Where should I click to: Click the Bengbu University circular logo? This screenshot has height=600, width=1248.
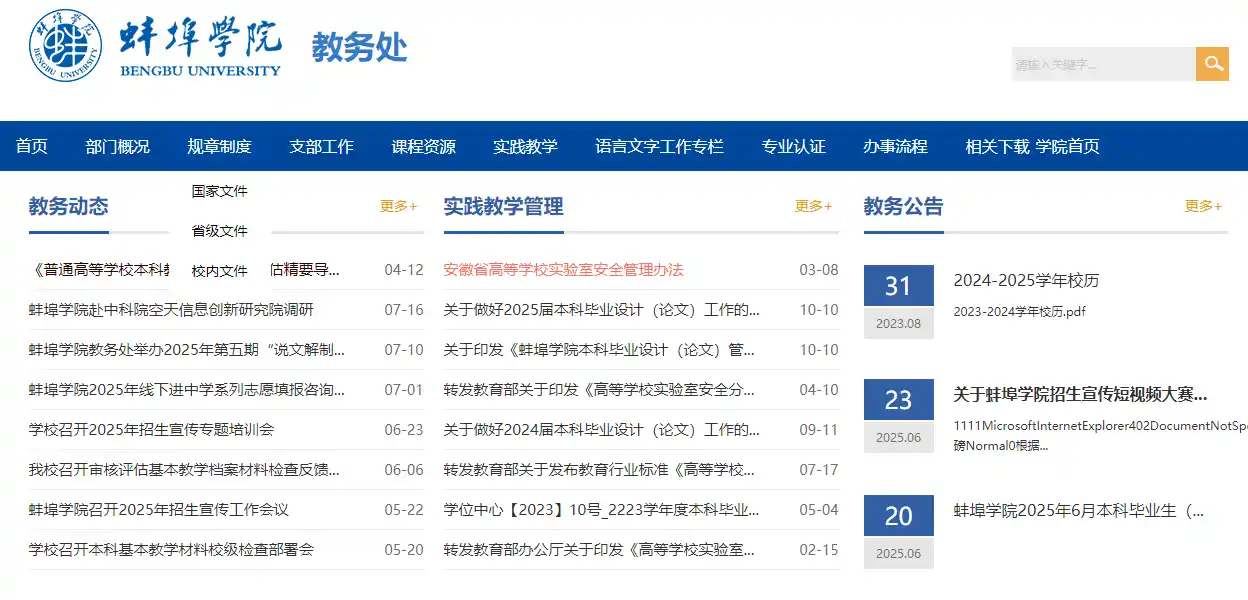click(65, 46)
